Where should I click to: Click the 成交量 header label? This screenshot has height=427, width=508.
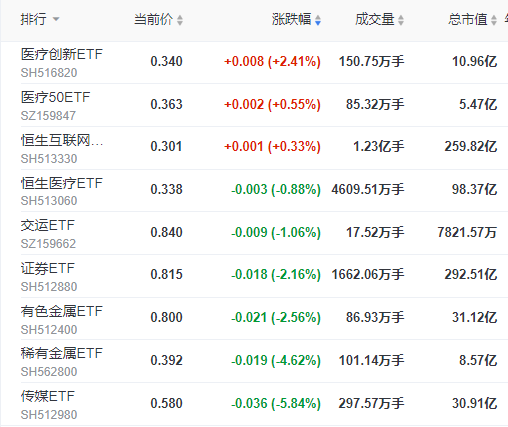pos(375,19)
